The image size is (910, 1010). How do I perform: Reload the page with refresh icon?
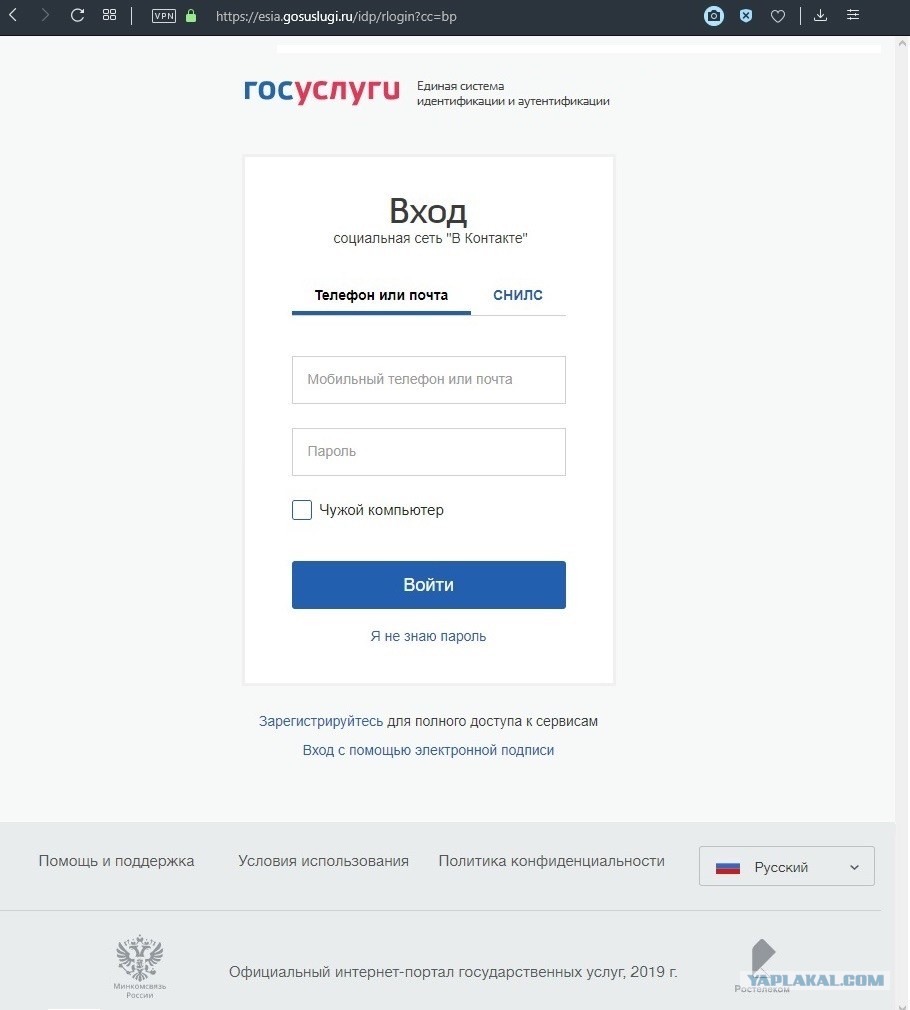[x=77, y=15]
